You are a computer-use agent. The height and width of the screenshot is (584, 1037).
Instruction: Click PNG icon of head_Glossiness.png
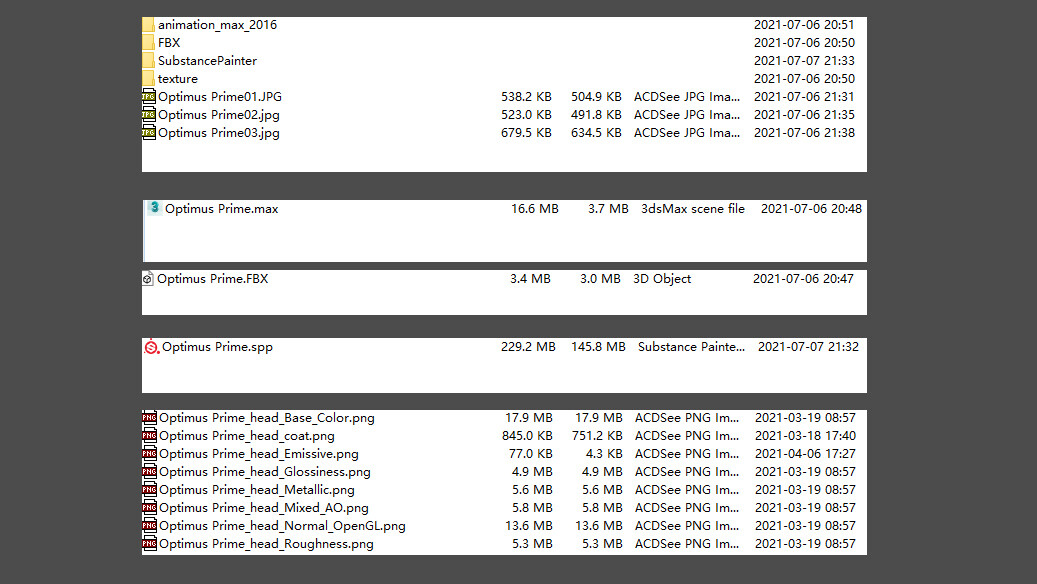coord(149,472)
